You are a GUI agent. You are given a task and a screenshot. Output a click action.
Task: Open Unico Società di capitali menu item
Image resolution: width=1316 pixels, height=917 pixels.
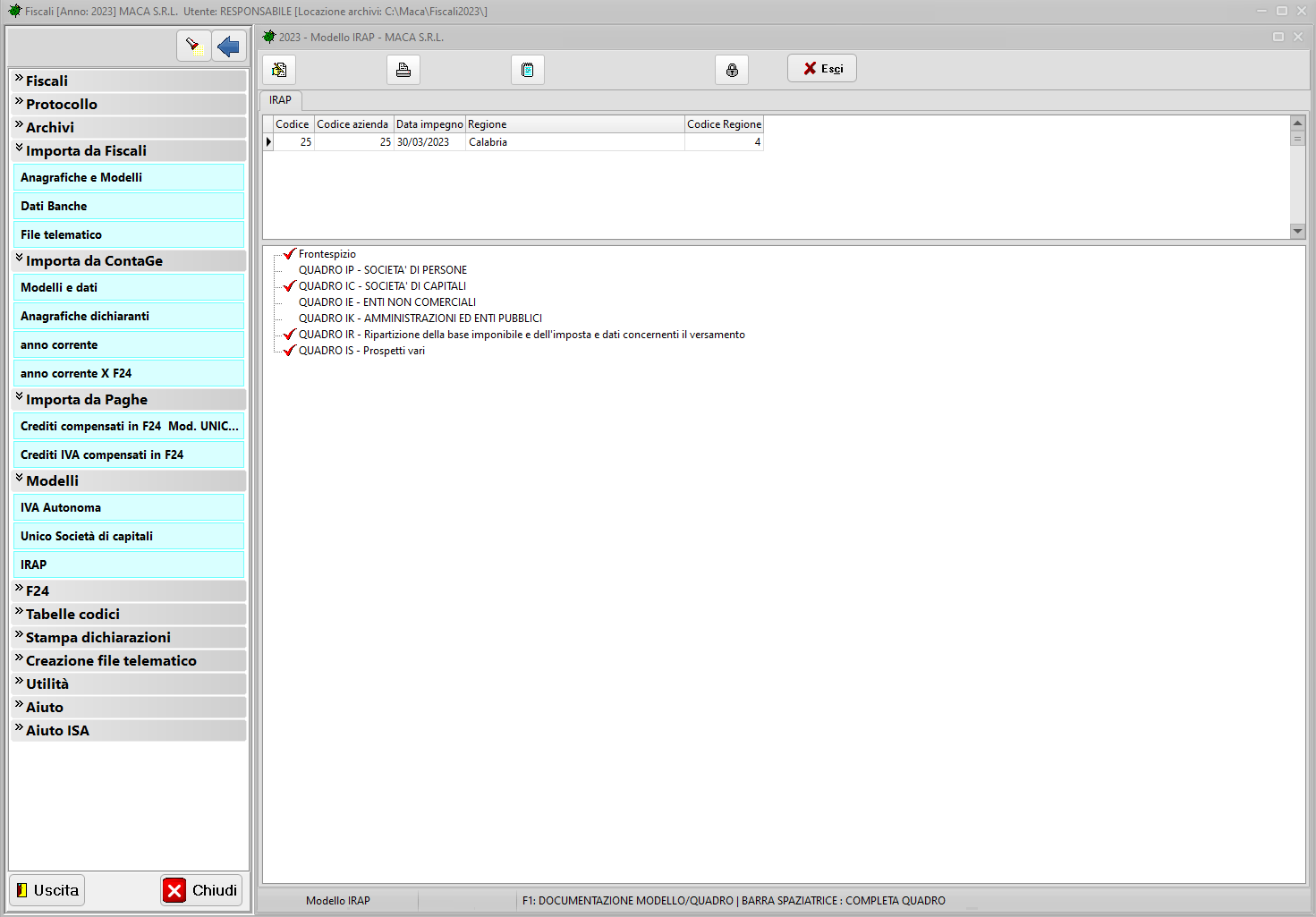point(87,536)
